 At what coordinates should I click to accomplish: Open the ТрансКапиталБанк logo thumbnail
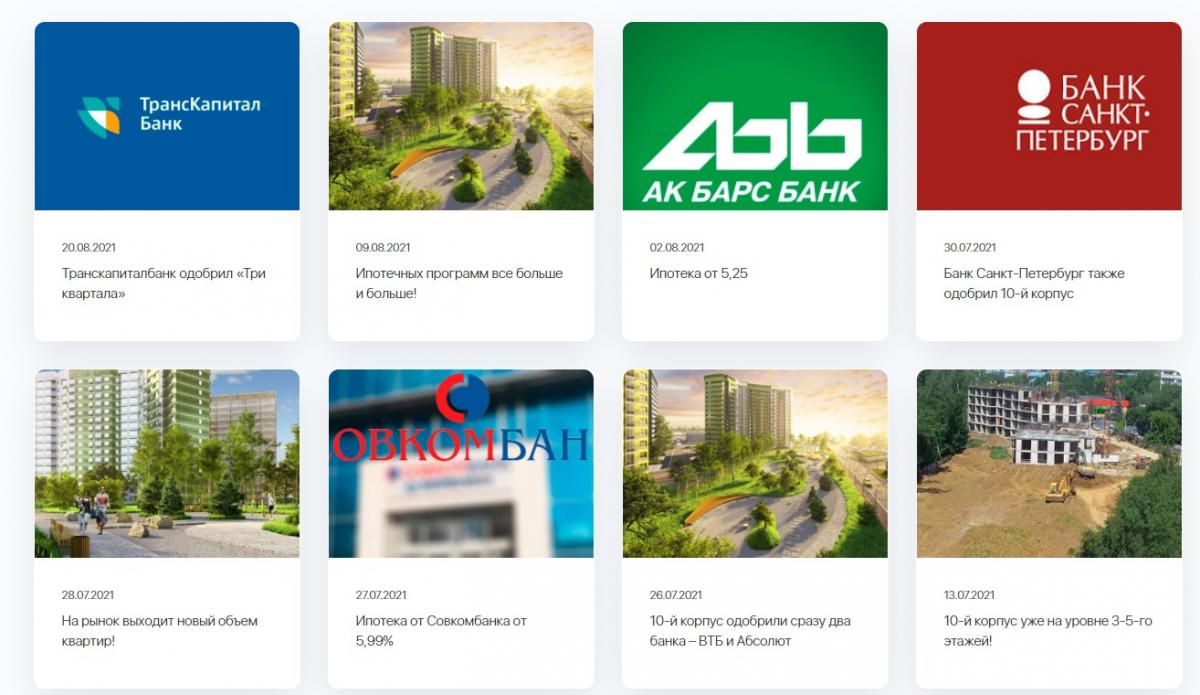tap(167, 116)
